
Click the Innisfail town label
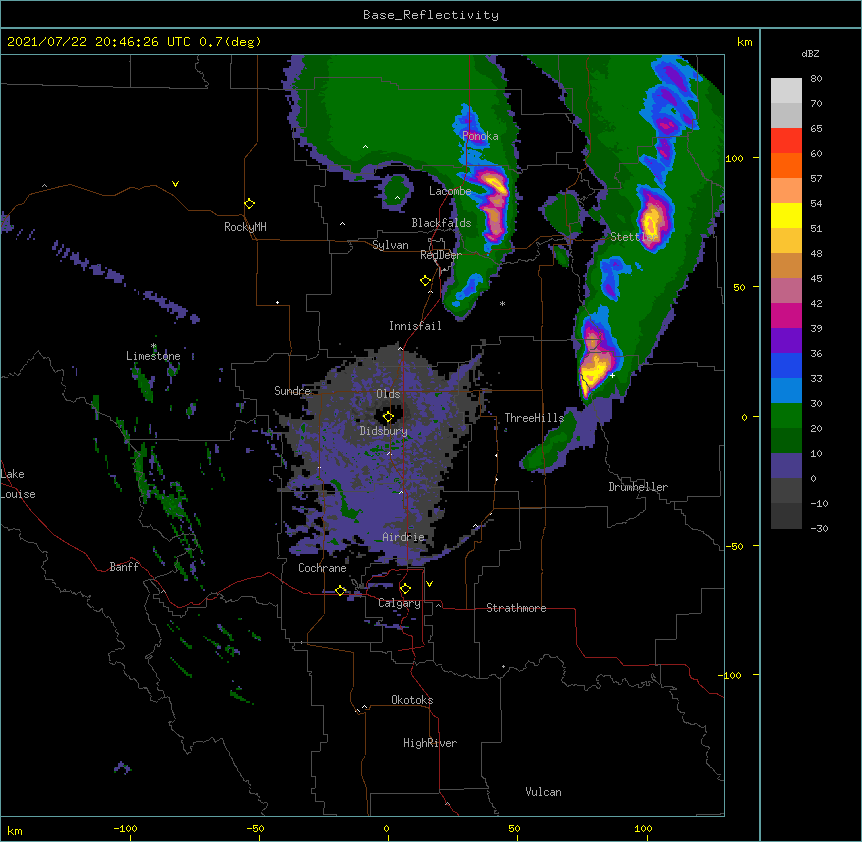tap(415, 326)
